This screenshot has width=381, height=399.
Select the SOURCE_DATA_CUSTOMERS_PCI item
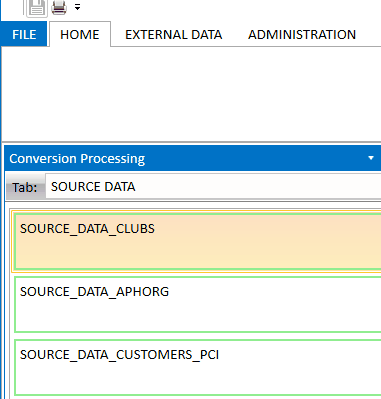(x=198, y=367)
